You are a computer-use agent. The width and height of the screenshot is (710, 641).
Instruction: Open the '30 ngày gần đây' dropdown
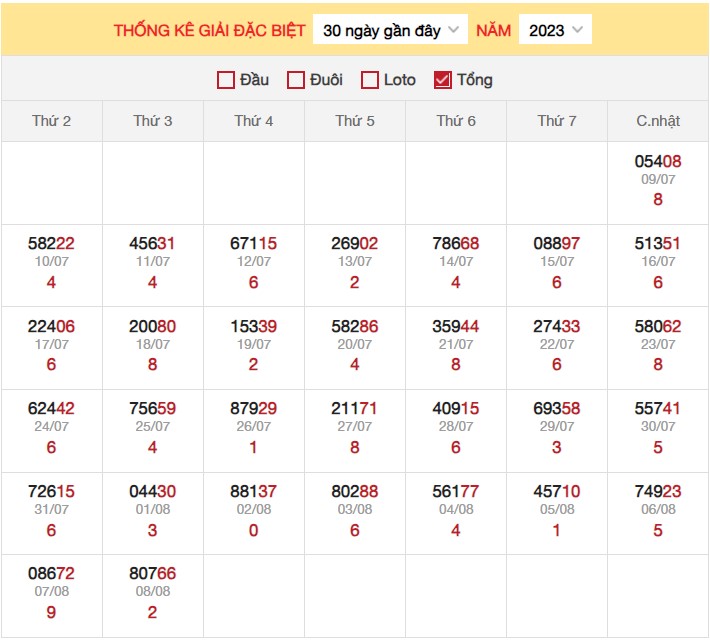(390, 30)
